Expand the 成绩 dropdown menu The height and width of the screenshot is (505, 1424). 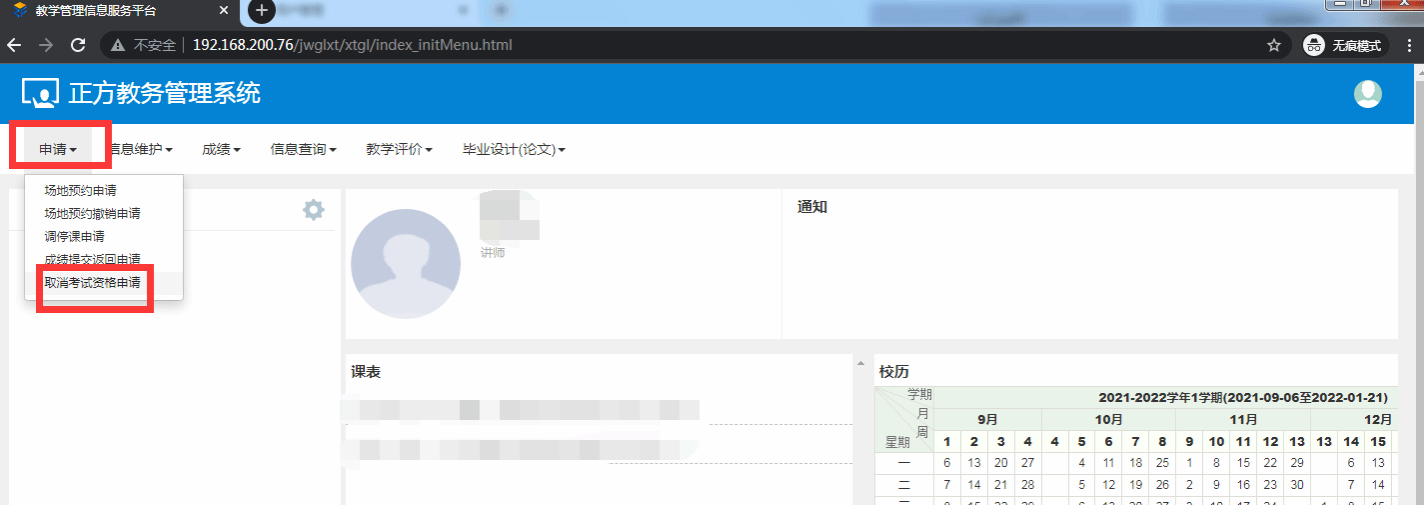click(221, 149)
